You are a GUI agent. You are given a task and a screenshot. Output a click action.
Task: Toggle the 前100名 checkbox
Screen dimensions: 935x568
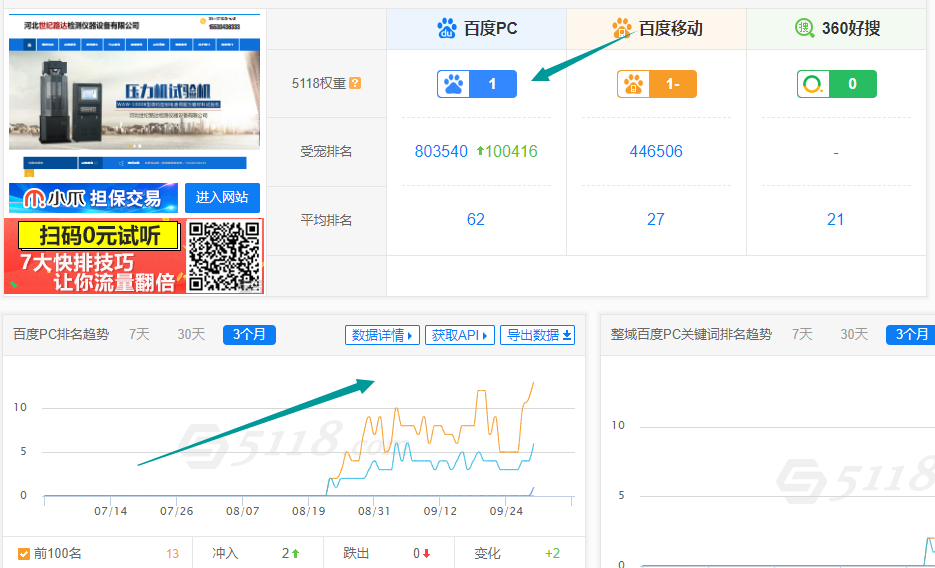24,553
